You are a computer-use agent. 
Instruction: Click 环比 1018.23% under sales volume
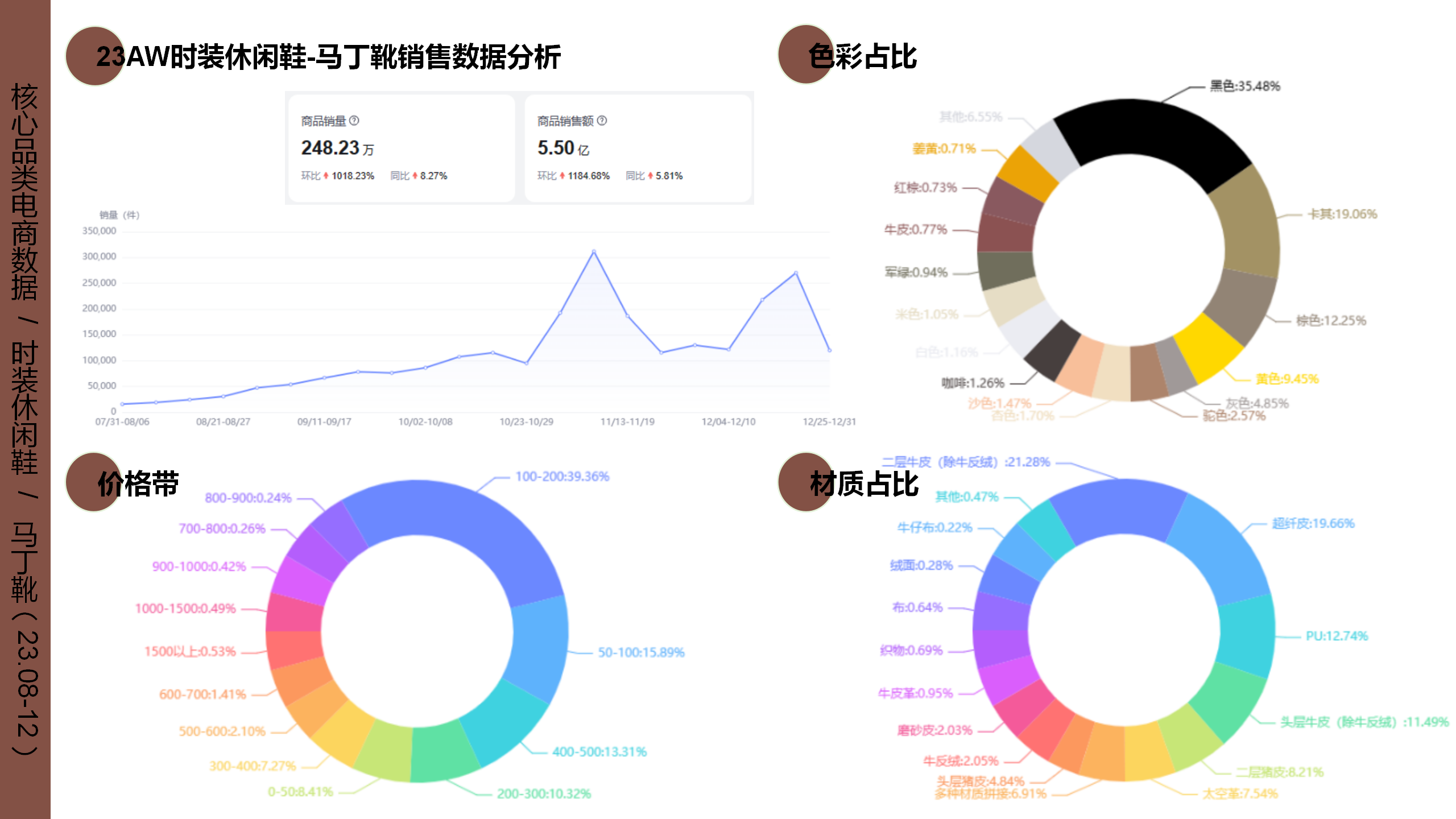point(337,176)
